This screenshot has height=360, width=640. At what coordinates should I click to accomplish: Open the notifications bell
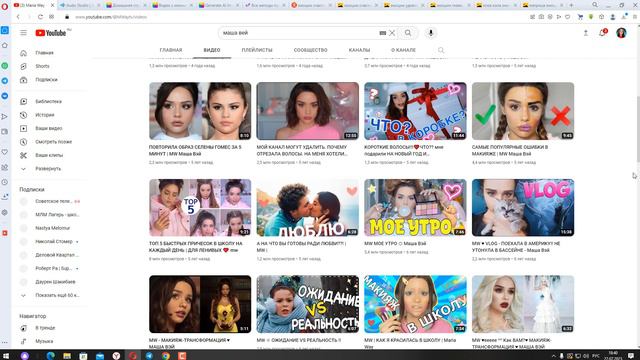[x=603, y=33]
